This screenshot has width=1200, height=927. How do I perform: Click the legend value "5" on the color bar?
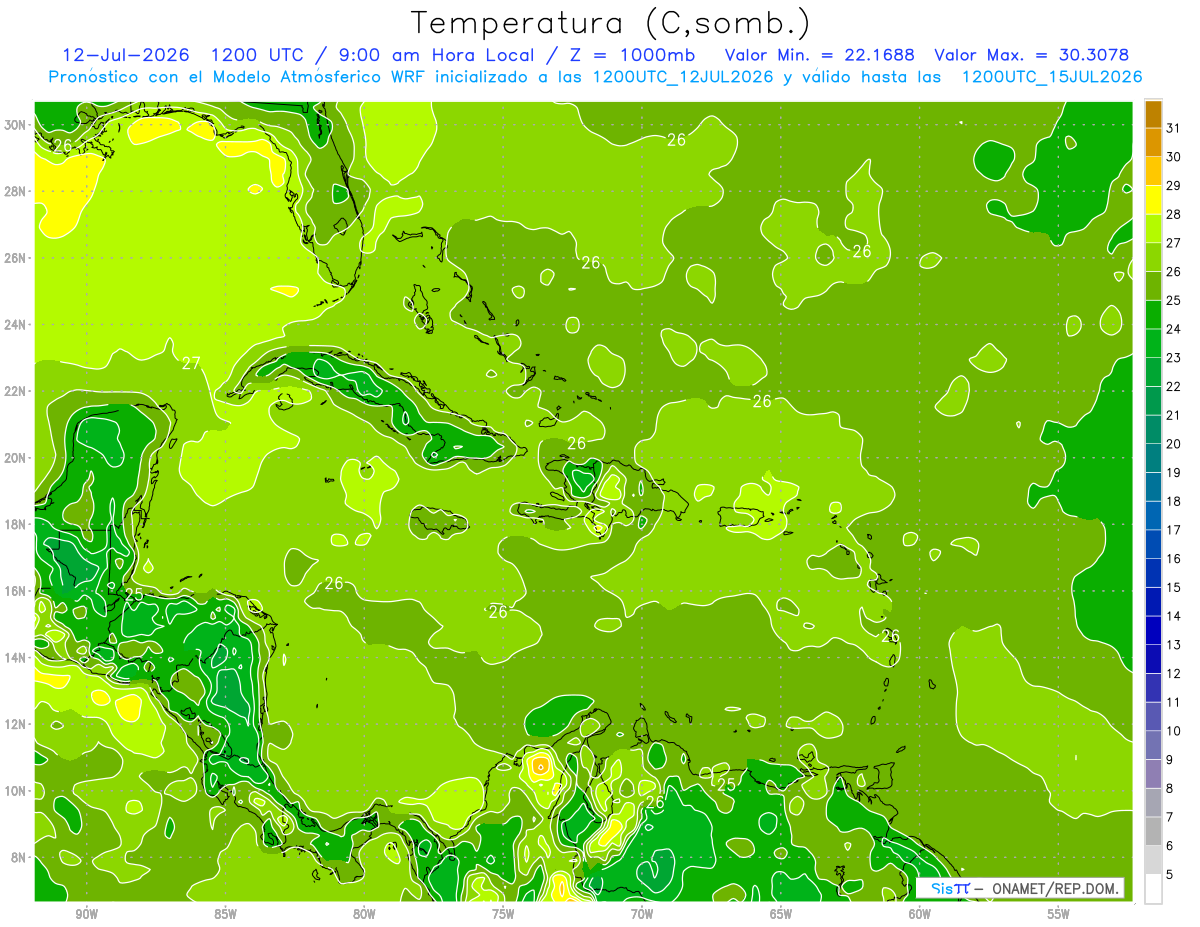(1171, 874)
